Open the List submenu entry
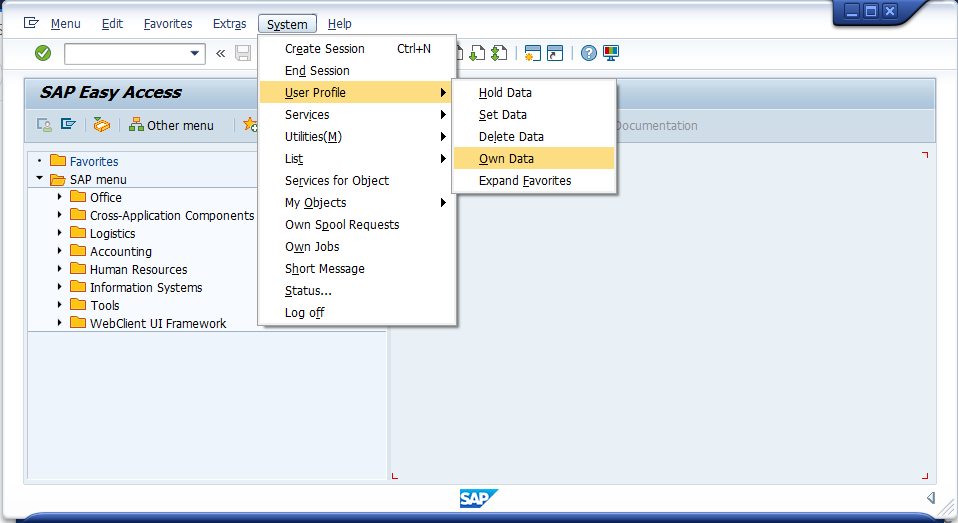958x523 pixels. point(357,159)
